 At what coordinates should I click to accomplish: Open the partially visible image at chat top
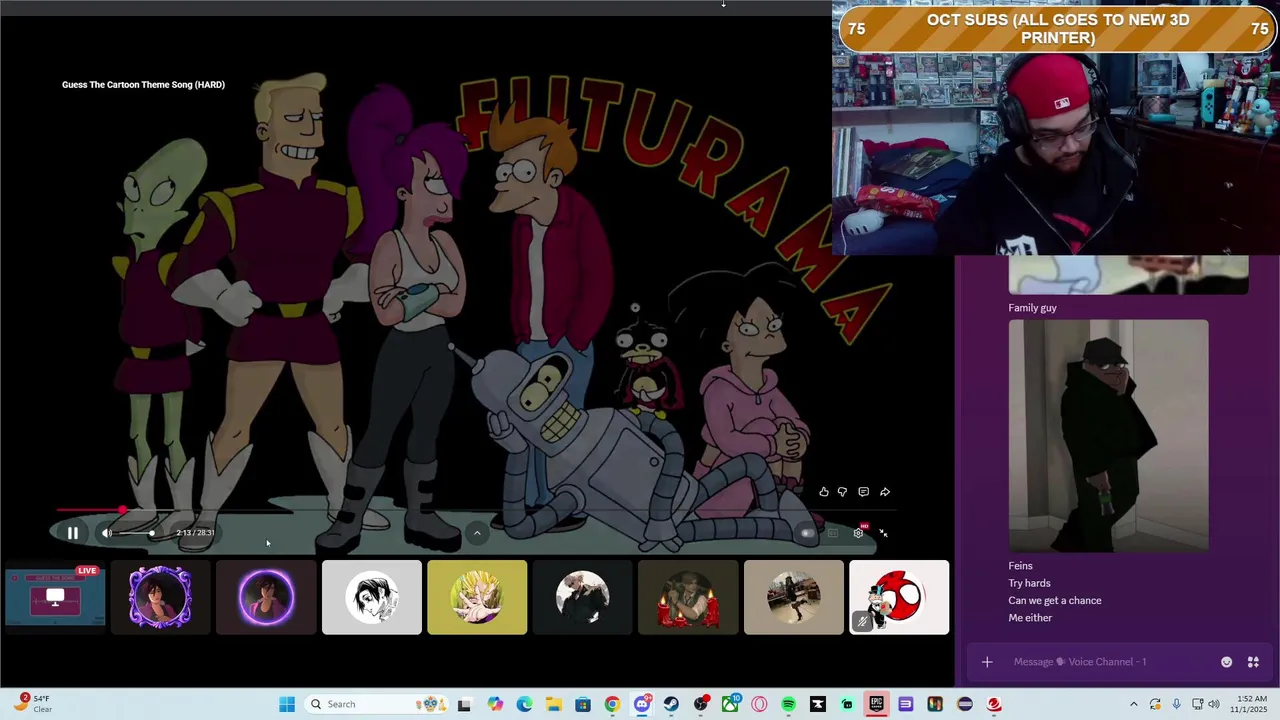pyautogui.click(x=1128, y=275)
